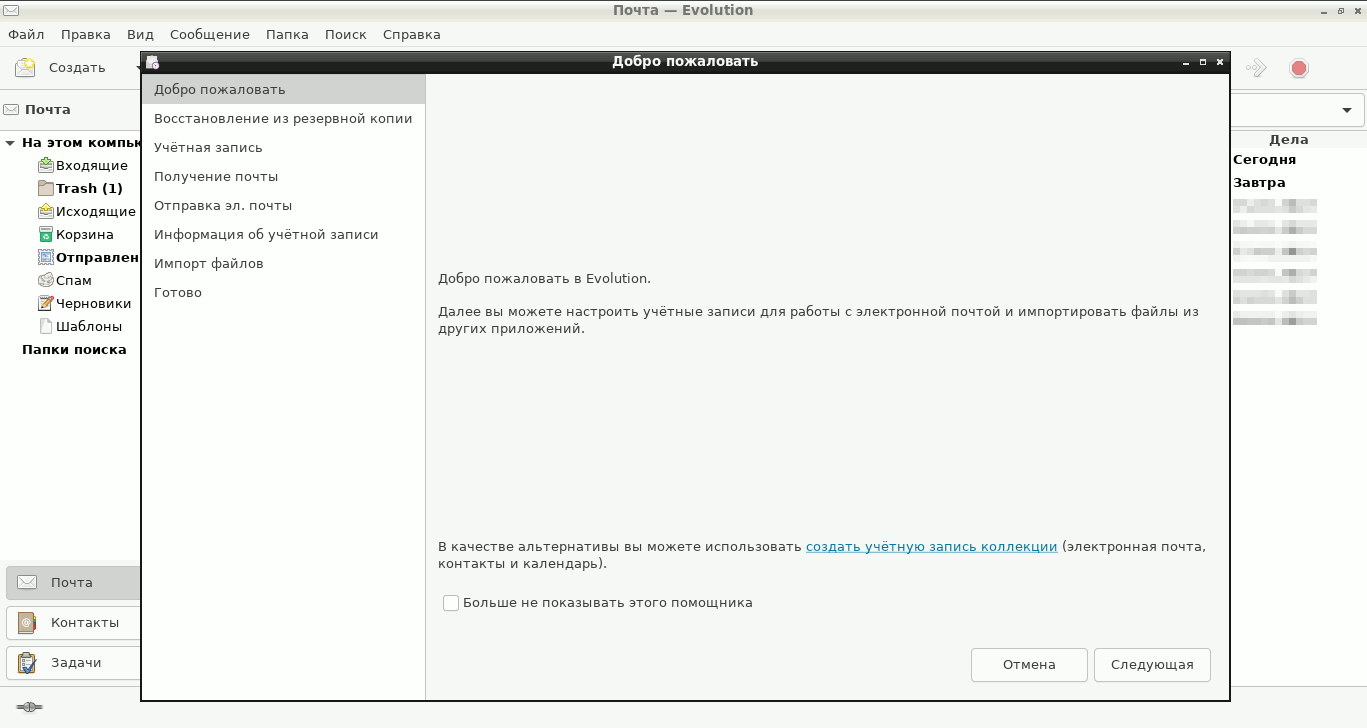Viewport: 1367px width, 728px height.
Task: Select the Исходящие outbox folder icon
Action: pos(45,211)
